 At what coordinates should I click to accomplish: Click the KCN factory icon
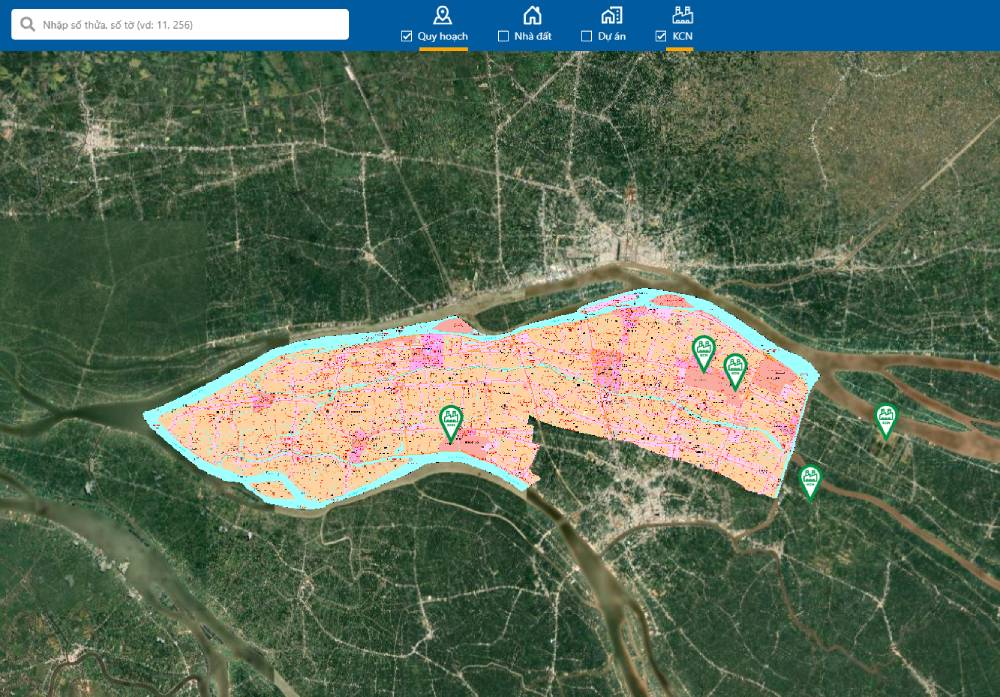coord(683,14)
